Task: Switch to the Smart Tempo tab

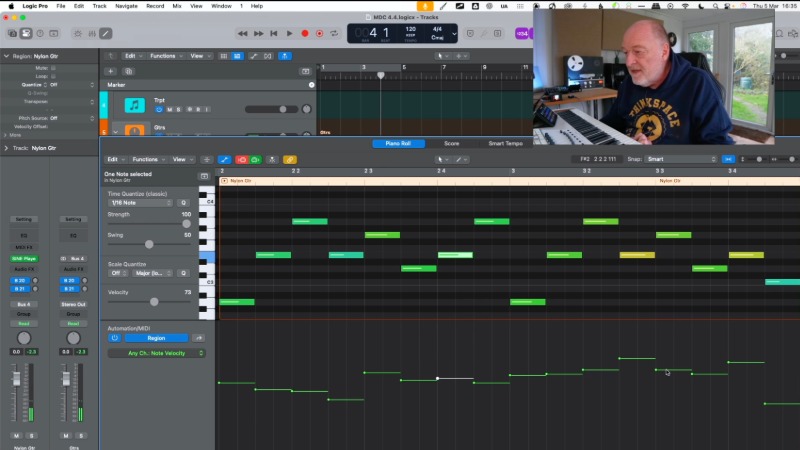Action: click(505, 143)
